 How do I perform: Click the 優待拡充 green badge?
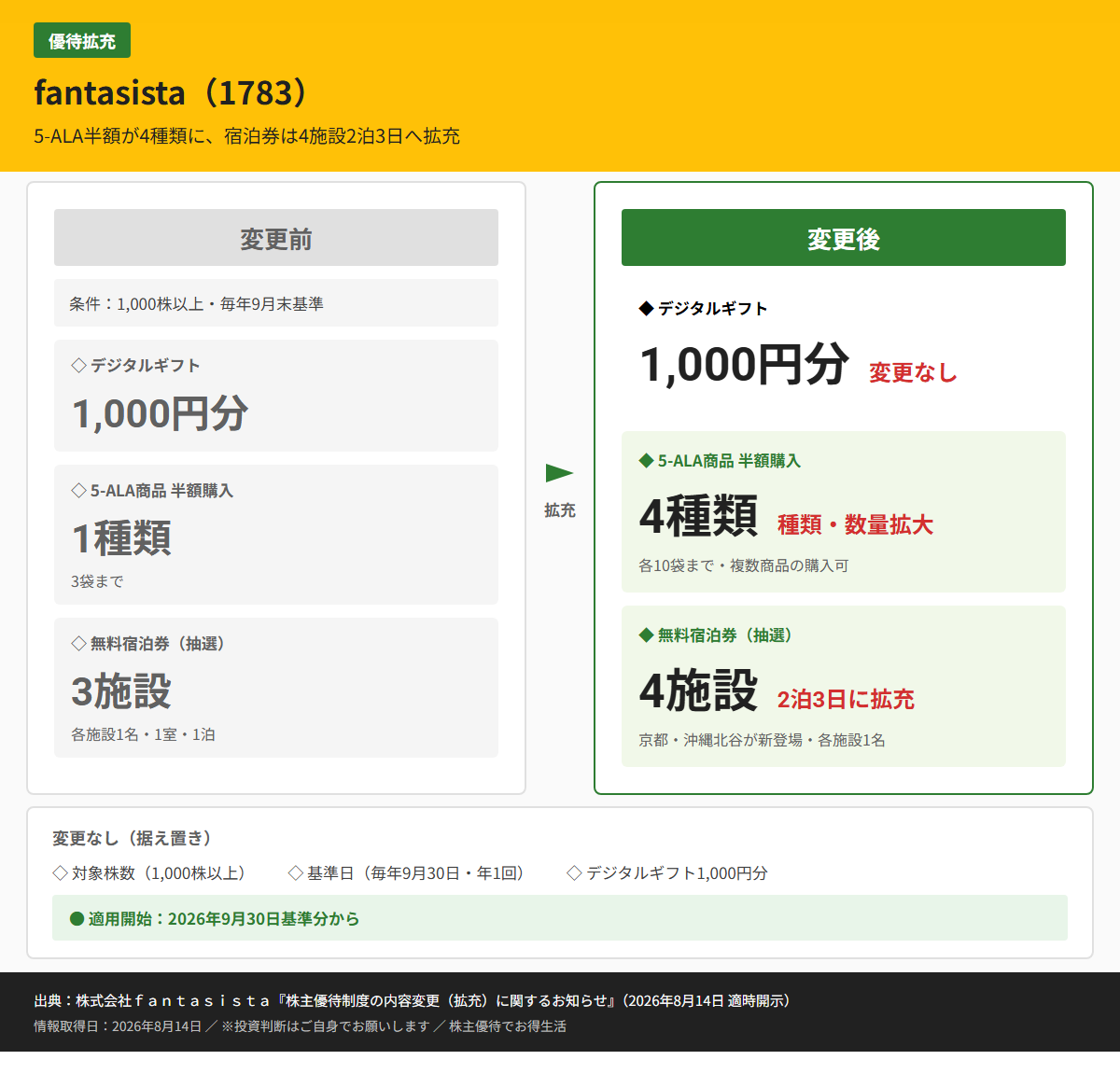tap(82, 41)
